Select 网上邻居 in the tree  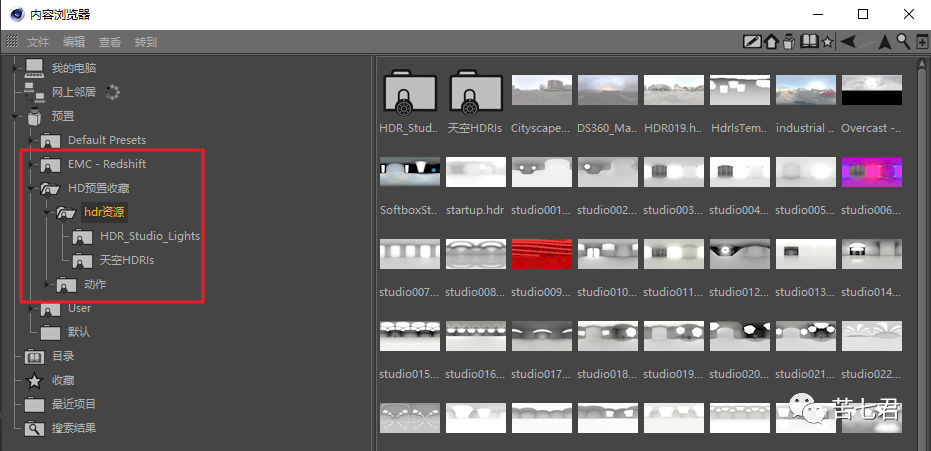point(74,92)
